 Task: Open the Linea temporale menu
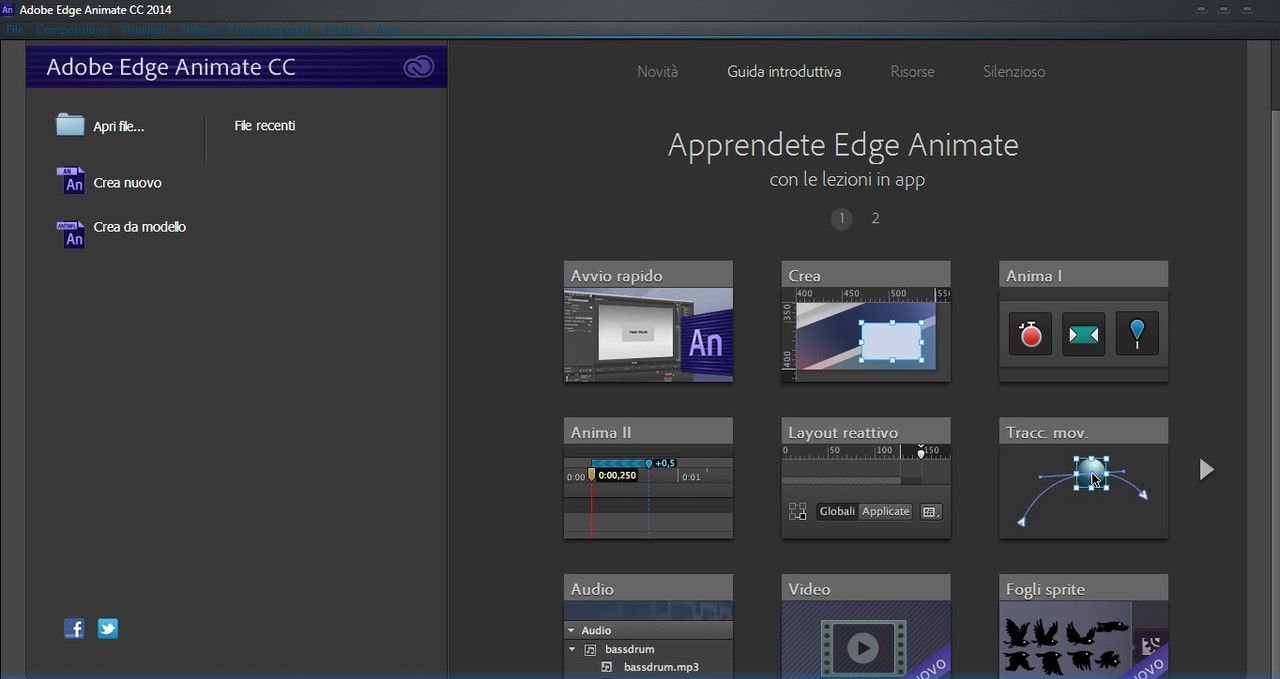(270, 29)
